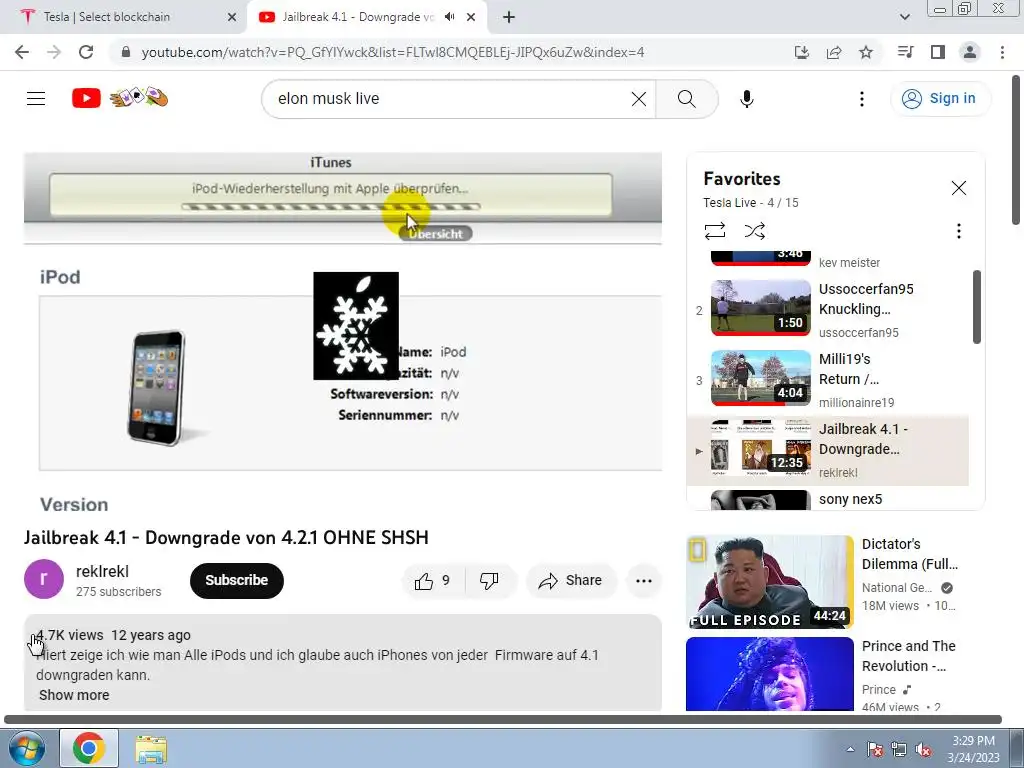Image resolution: width=1024 pixels, height=768 pixels.
Task: Click the page vertical scrollbar
Action: tap(1016, 150)
